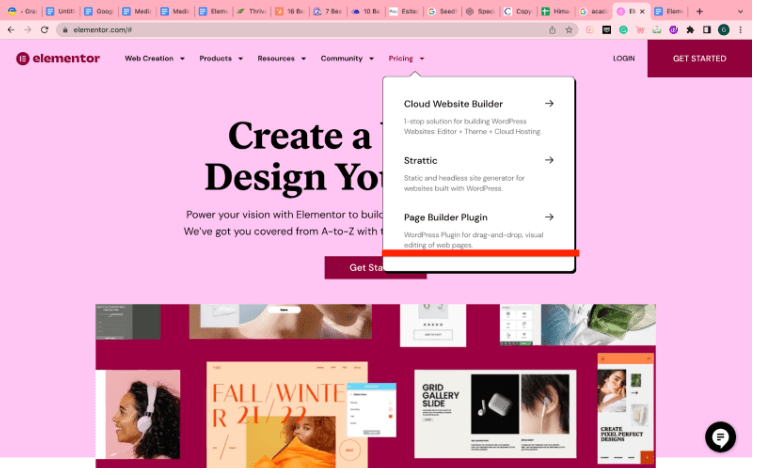
Task: Open a new browser tab with plus icon
Action: click(699, 11)
